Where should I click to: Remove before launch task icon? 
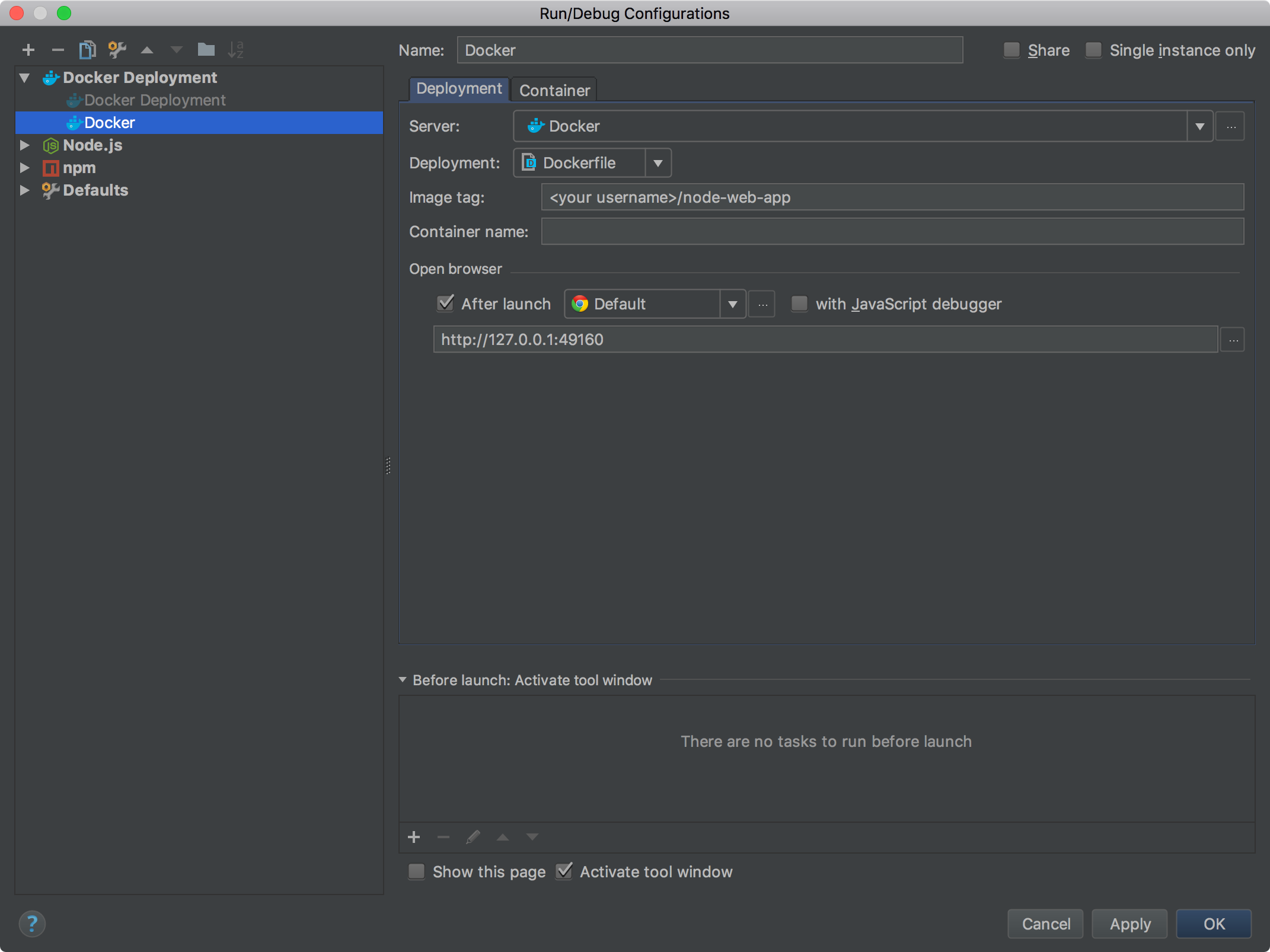coord(443,837)
